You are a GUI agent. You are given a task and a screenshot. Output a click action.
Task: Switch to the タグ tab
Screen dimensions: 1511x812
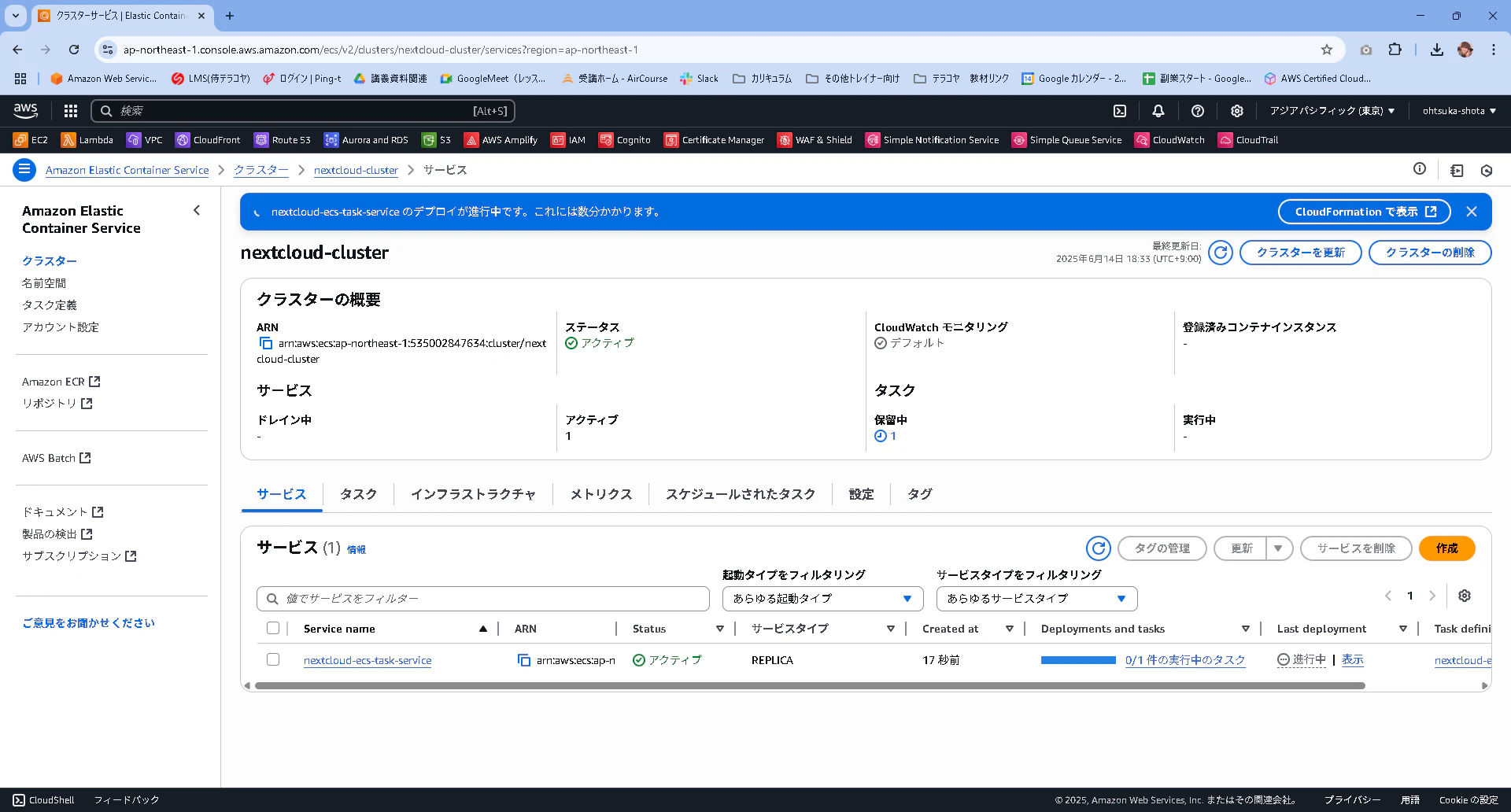point(919,494)
